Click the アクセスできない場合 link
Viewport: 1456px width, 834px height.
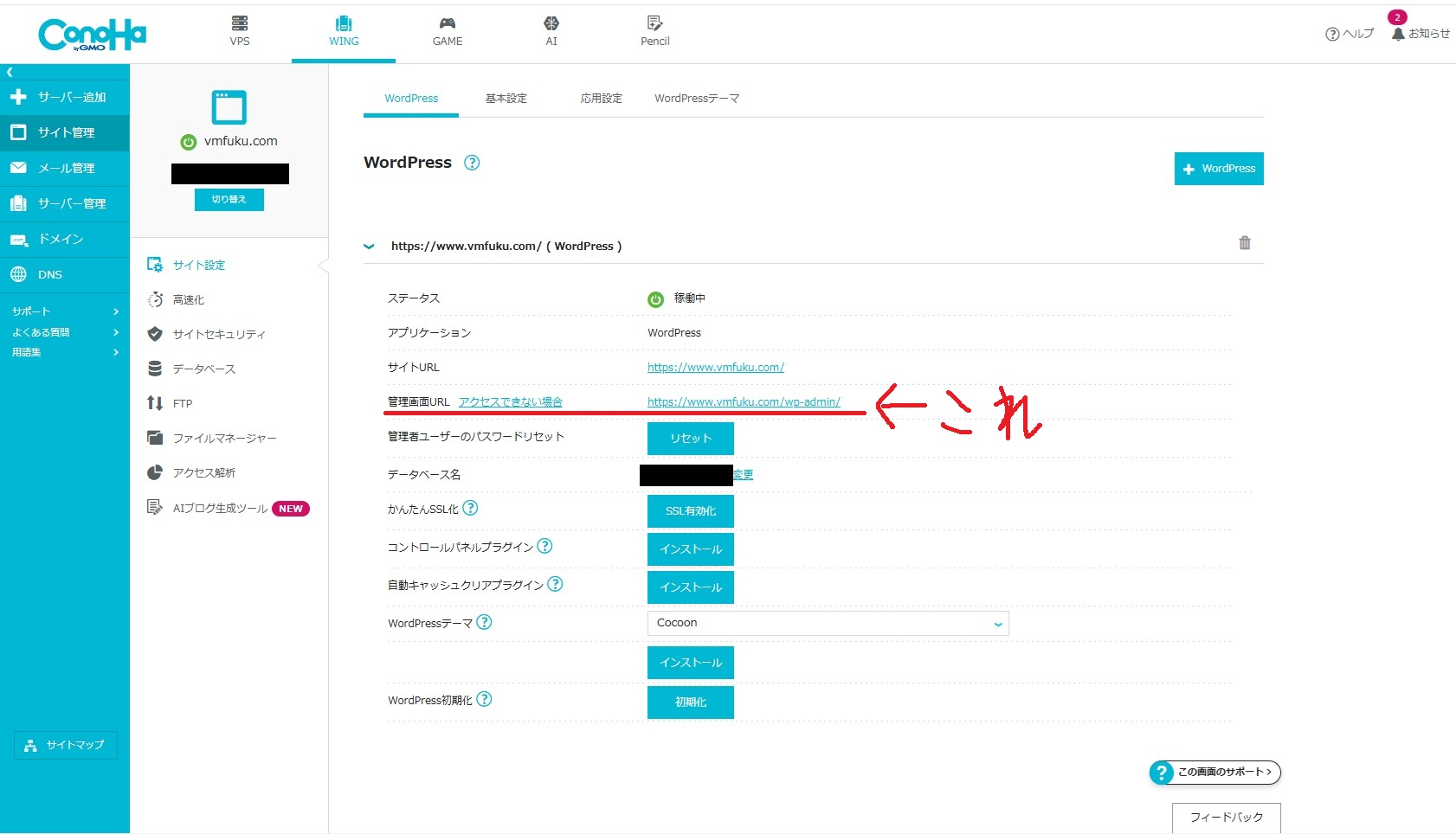pyautogui.click(x=511, y=402)
